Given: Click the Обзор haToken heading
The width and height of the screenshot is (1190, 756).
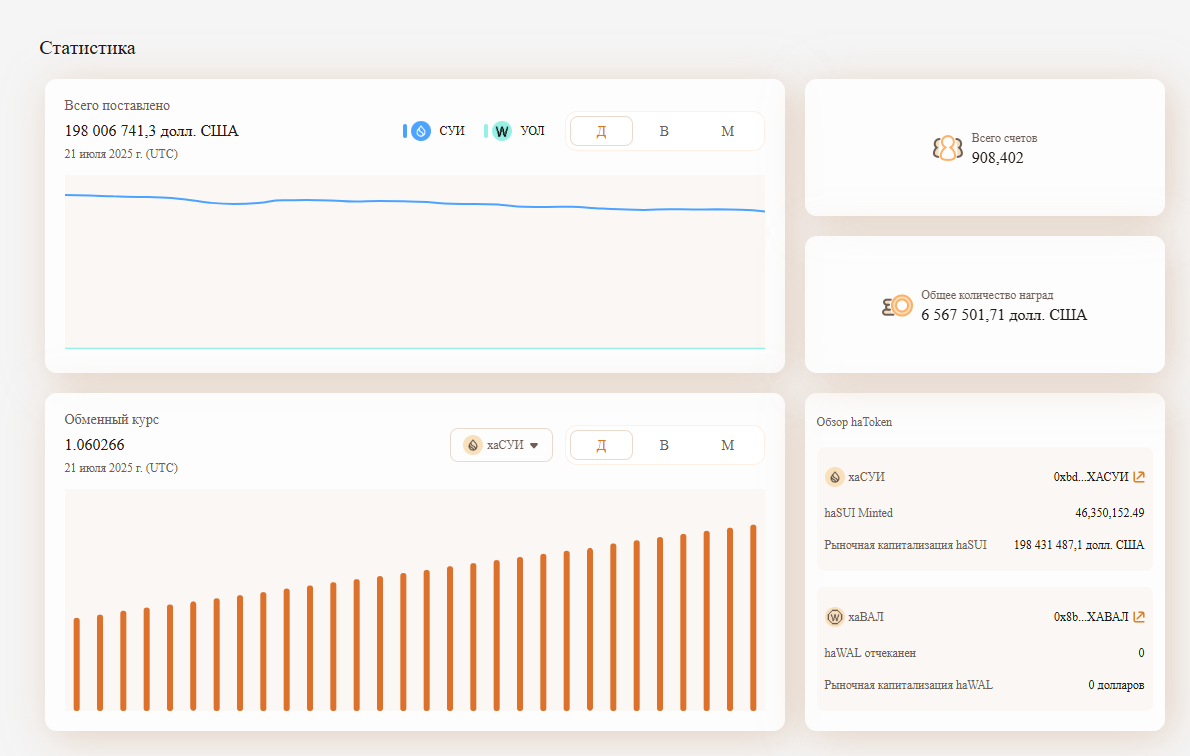Looking at the screenshot, I should click(x=854, y=422).
